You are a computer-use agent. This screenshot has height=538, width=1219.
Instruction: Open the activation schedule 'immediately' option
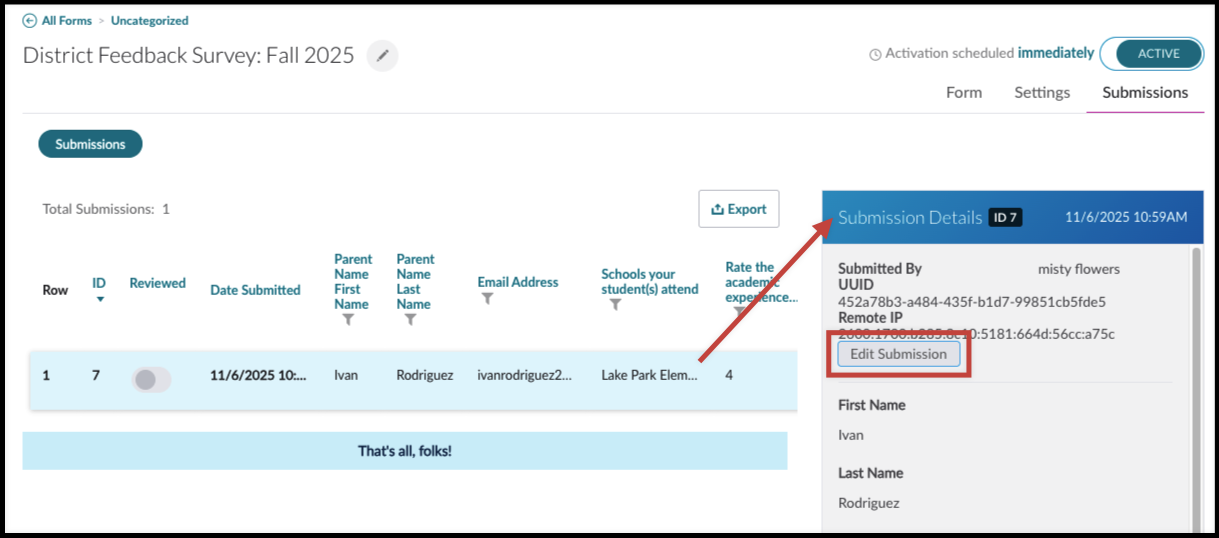(x=1056, y=53)
